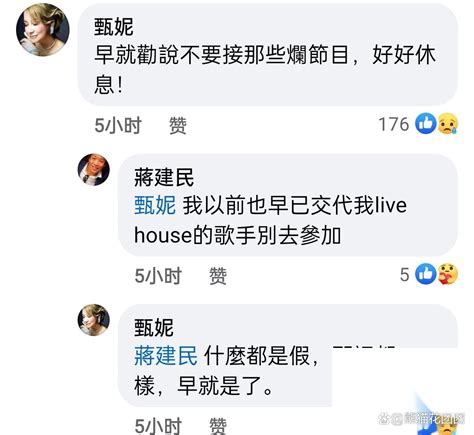Click the blue 蔣建民 mention in the last reply
This screenshot has height=435, width=474.
pyautogui.click(x=166, y=356)
